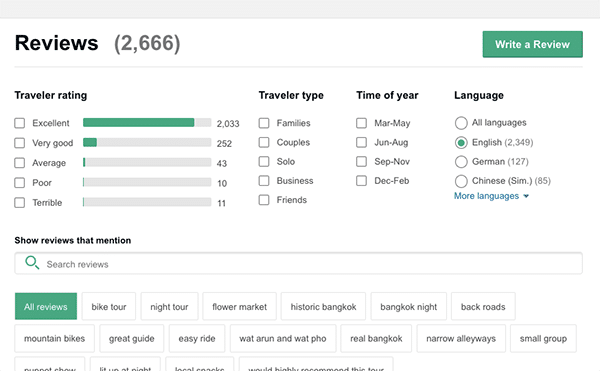Select the All reviews tag
600x371 pixels.
46,306
